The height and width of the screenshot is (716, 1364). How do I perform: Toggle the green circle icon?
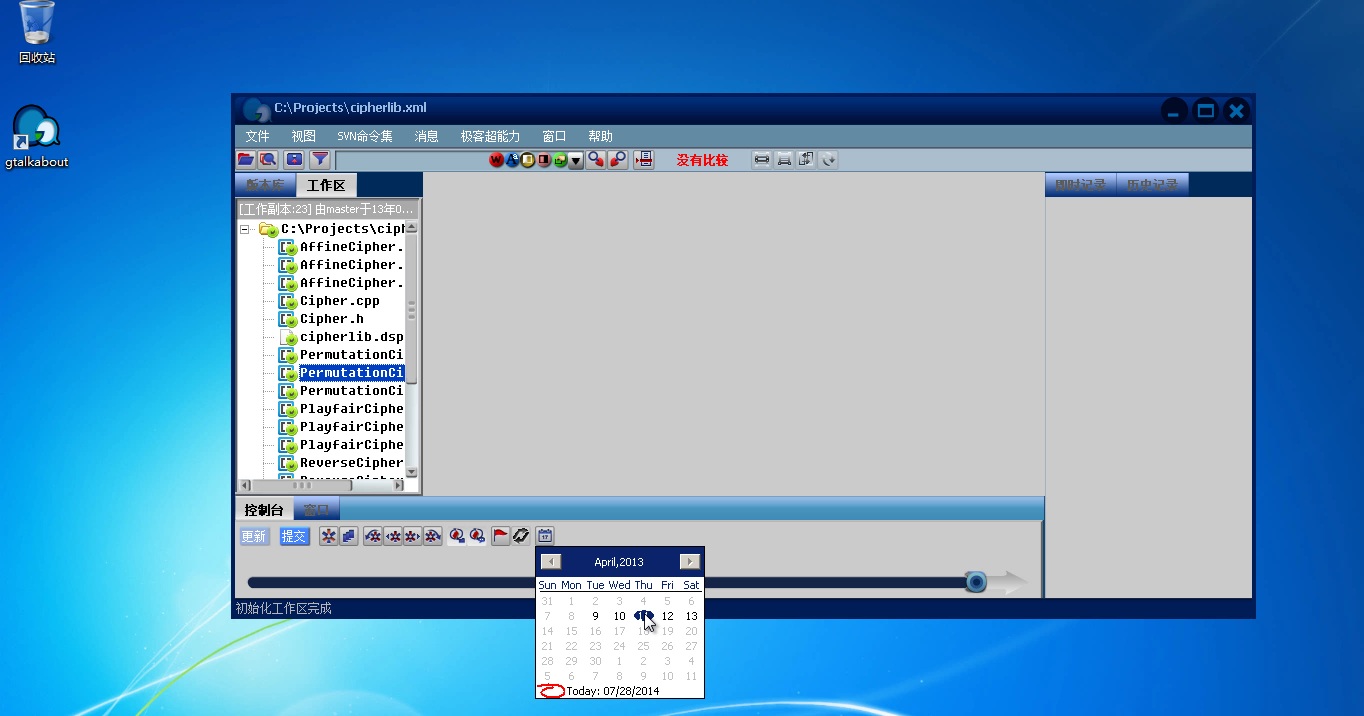560,160
